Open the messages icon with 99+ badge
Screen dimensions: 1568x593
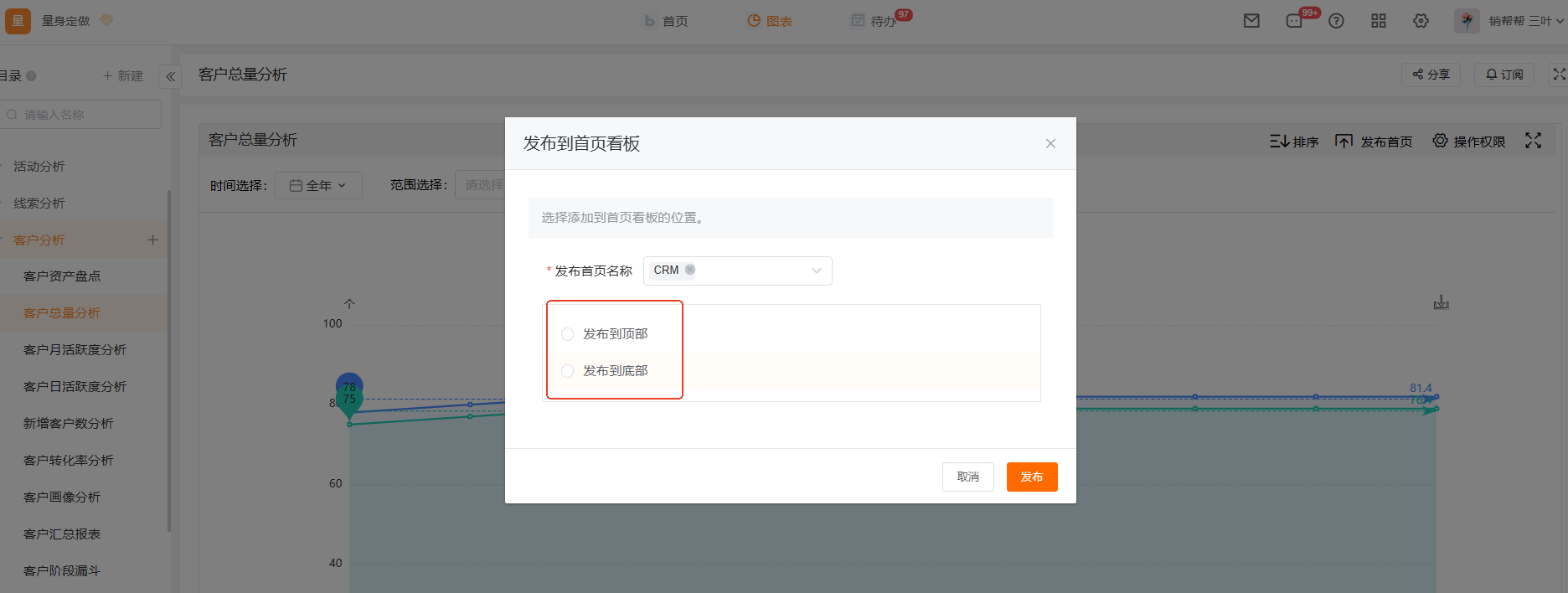click(x=1295, y=21)
